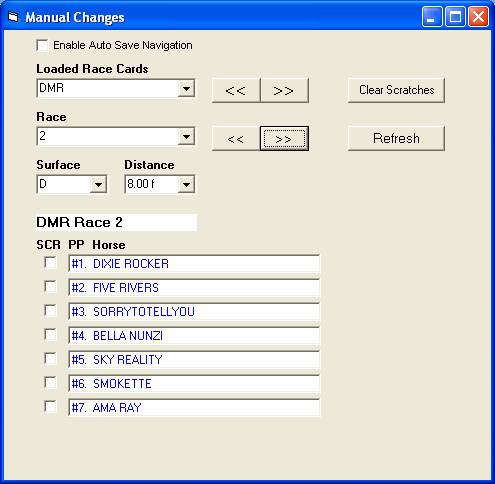The width and height of the screenshot is (495, 484).
Task: Open the Surface dropdown
Action: (x=98, y=184)
